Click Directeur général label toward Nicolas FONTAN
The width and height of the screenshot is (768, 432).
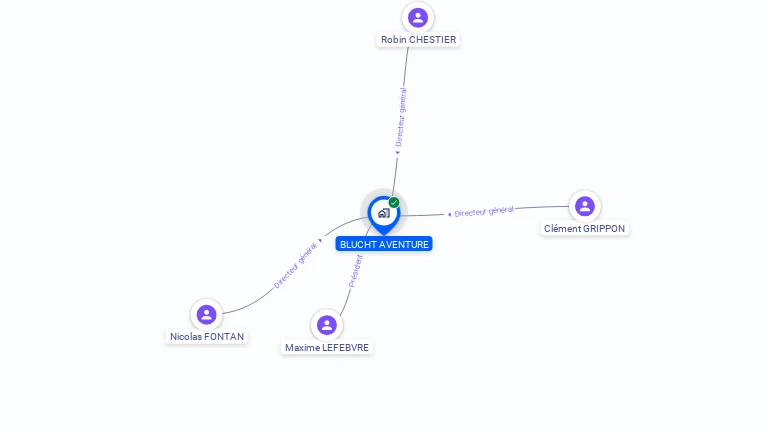coord(295,265)
